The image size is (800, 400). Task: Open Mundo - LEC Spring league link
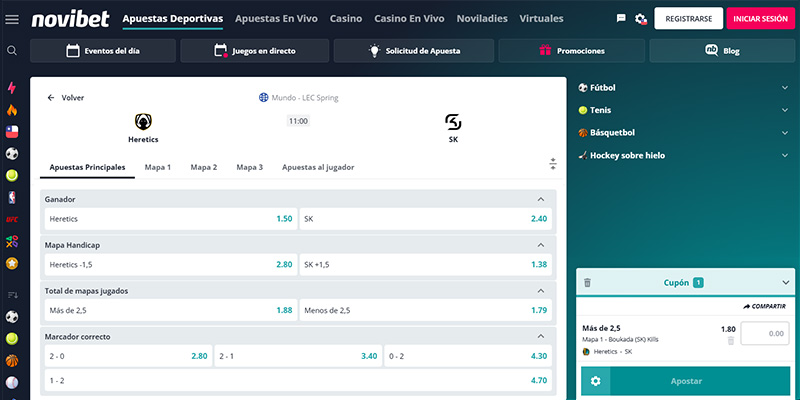[x=298, y=97]
